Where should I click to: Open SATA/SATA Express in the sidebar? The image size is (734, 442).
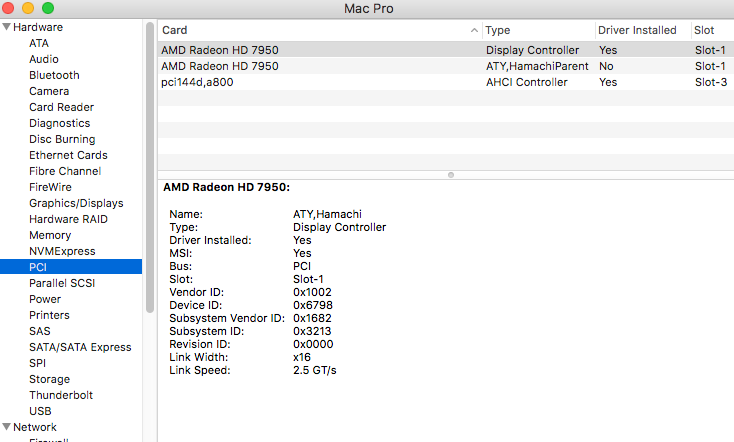80,347
